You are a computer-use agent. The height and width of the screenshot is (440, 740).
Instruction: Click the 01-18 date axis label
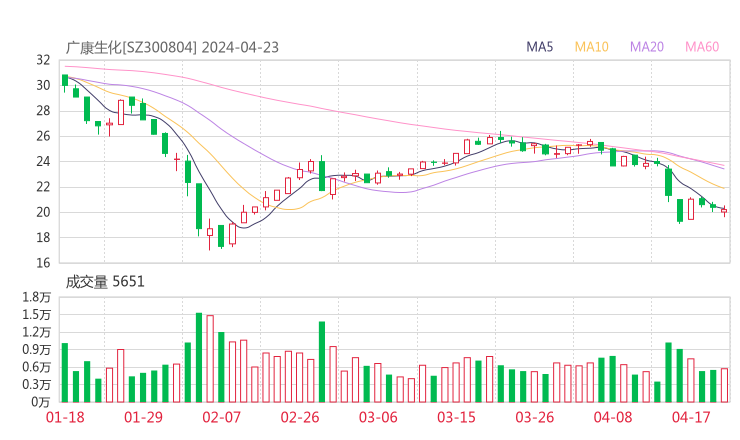pyautogui.click(x=65, y=417)
